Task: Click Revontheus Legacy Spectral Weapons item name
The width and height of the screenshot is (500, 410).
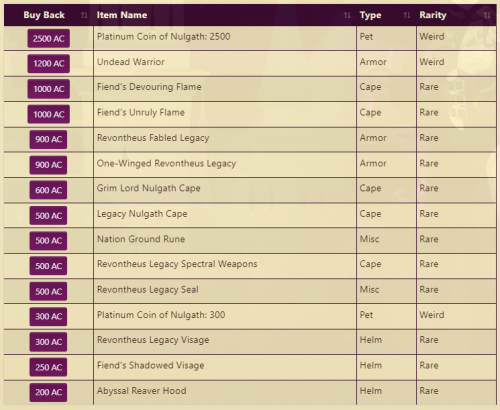Action: tap(177, 264)
